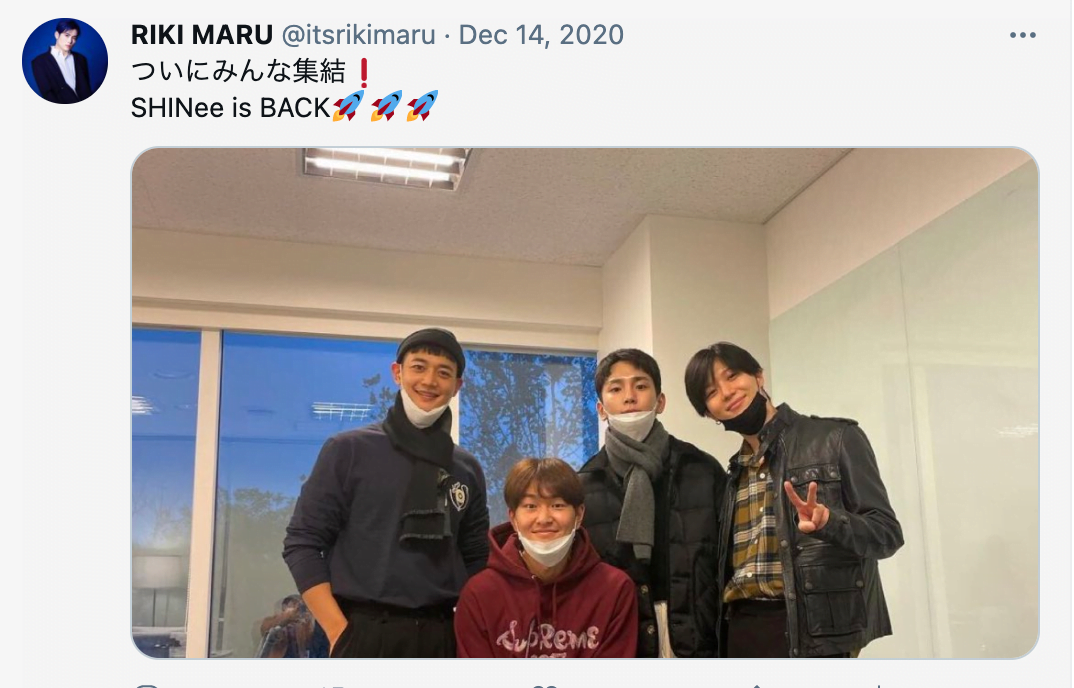The image size is (1074, 688).
Task: Open the Dec 14, 2020 timestamp link
Action: pos(541,34)
